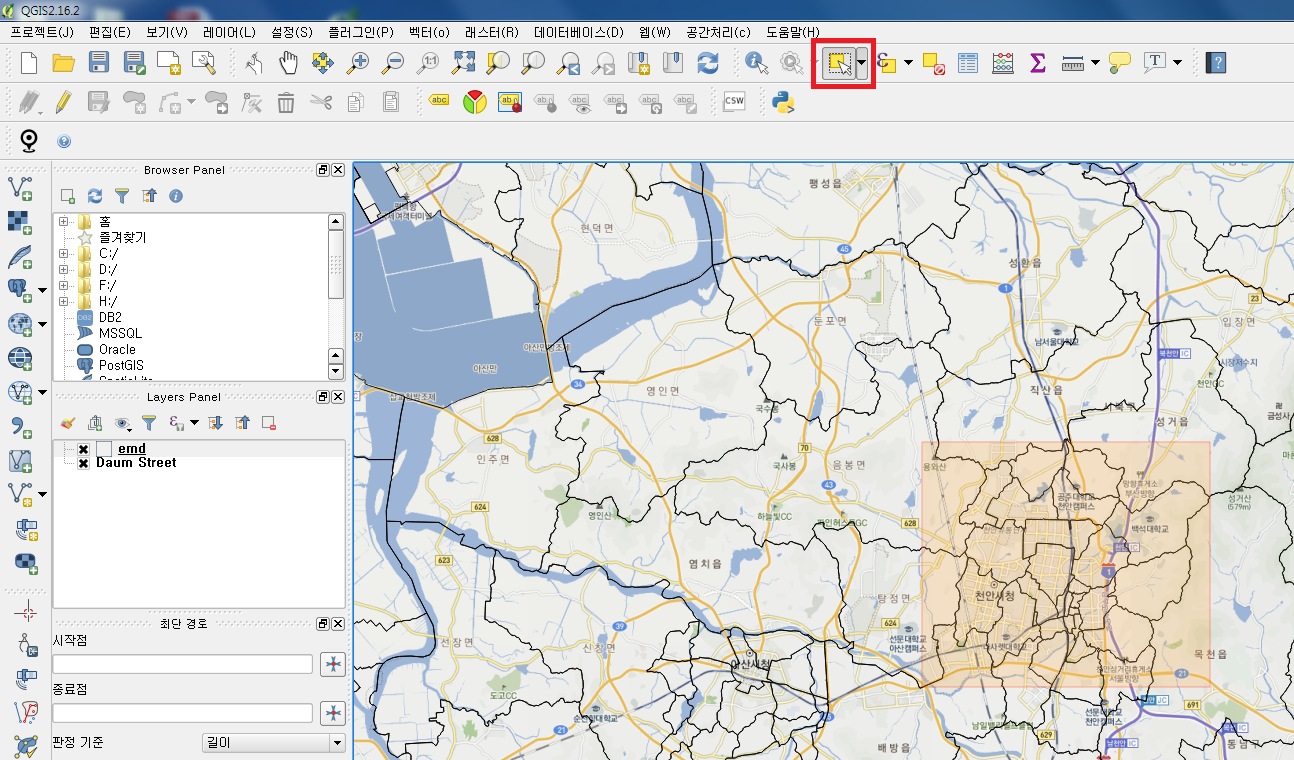Activate the Identify Features tool
The image size is (1294, 760).
coord(758,63)
